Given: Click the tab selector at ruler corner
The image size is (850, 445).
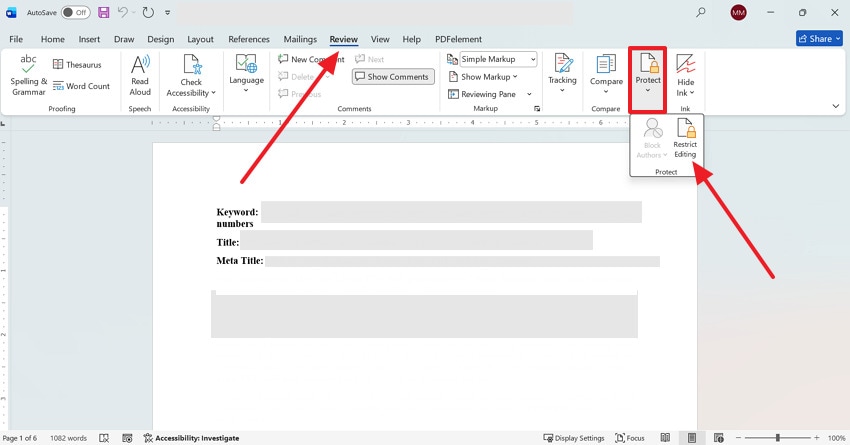Looking at the screenshot, I should 3,124.
